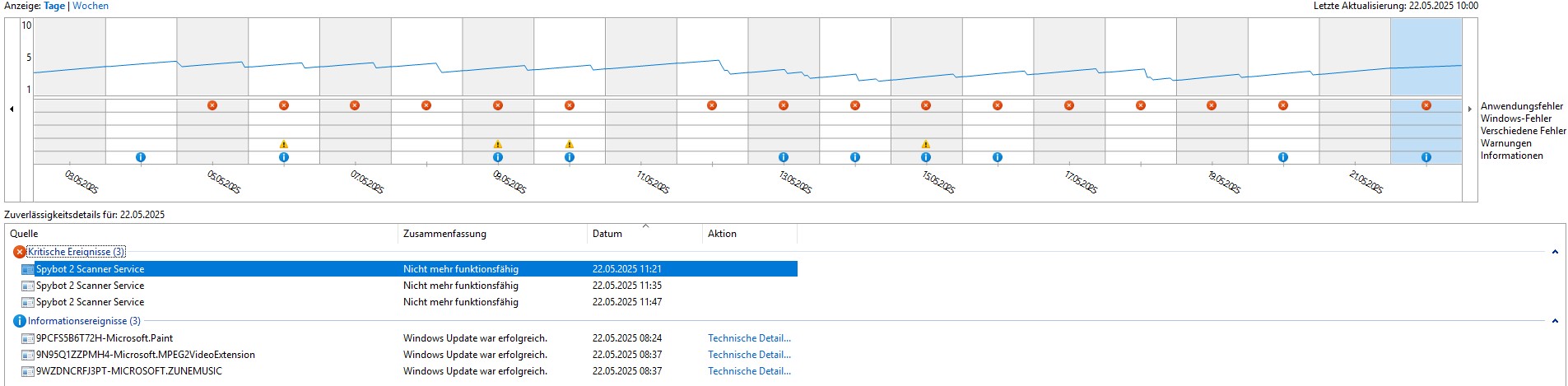Select Spybot 2 Scanner Service row at 11:35
This screenshot has height=386, width=1568.
coord(409,286)
